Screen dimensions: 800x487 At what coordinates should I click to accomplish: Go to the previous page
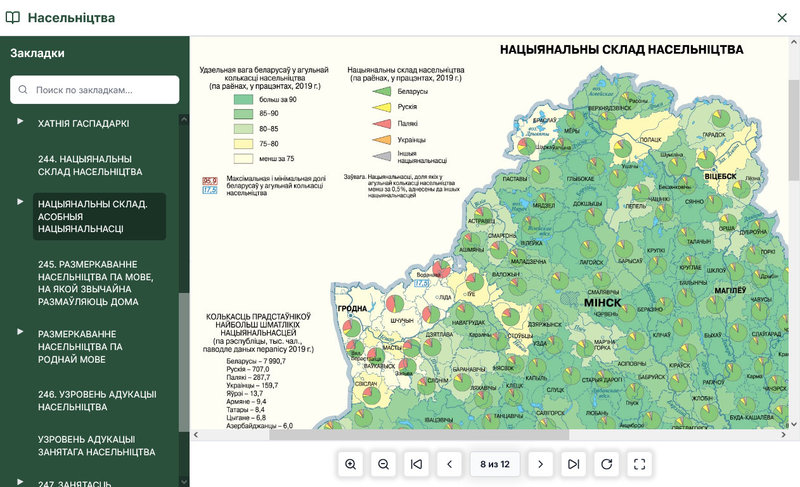(x=450, y=464)
